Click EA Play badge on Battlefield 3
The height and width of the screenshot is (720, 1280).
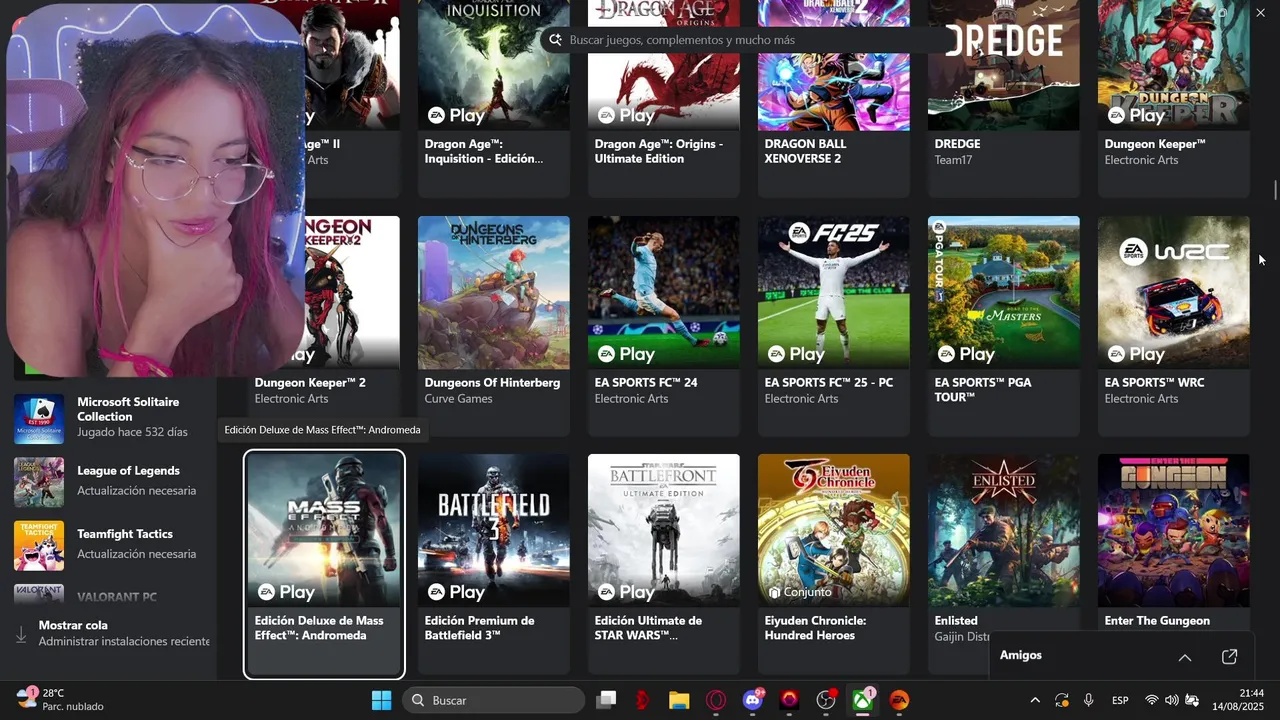(x=456, y=592)
